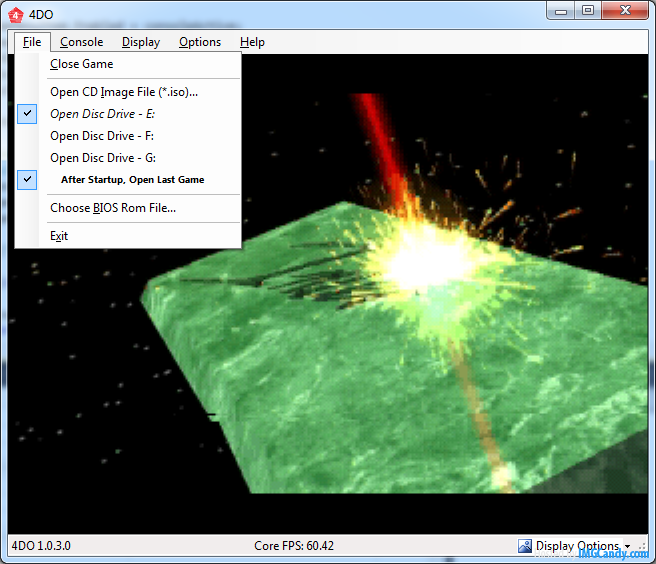Open the Options menu
656x564 pixels.
pyautogui.click(x=200, y=42)
